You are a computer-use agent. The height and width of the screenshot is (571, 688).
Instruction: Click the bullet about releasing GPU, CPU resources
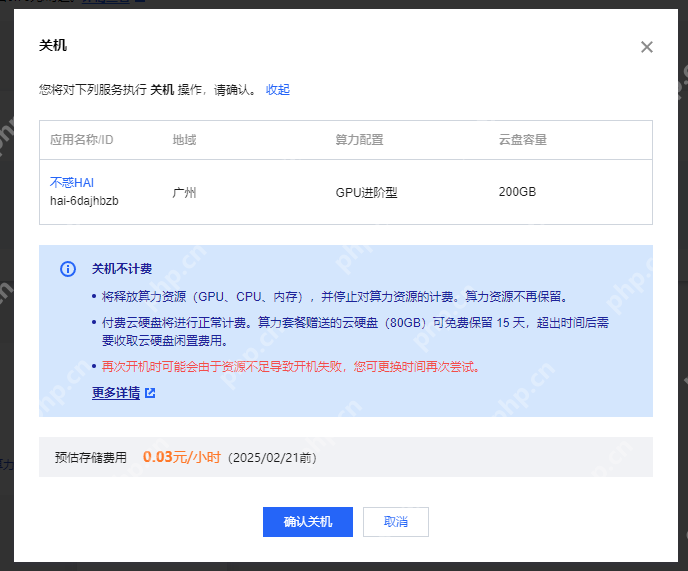335,297
